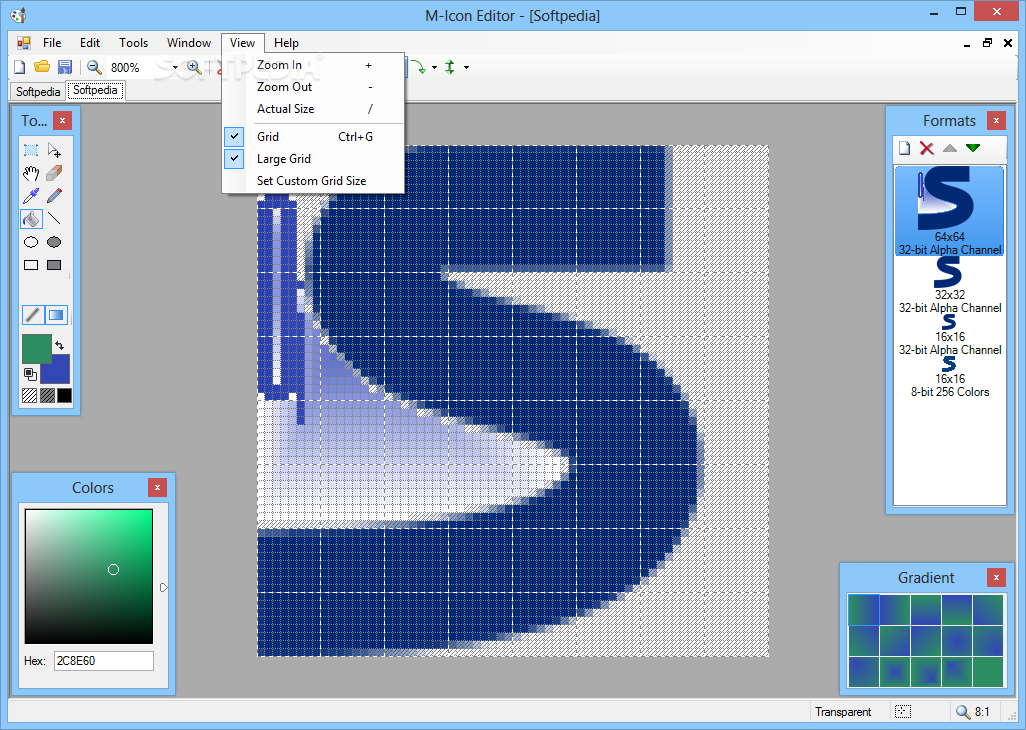Click the blue background color swatch
The height and width of the screenshot is (730, 1026).
click(58, 372)
